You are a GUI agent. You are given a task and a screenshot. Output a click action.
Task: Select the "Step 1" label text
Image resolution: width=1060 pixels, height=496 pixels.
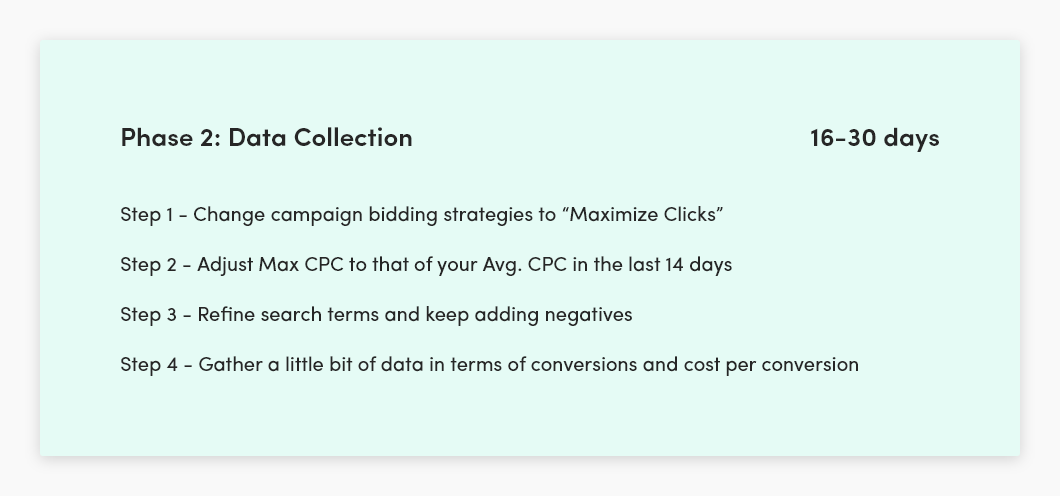coord(147,214)
